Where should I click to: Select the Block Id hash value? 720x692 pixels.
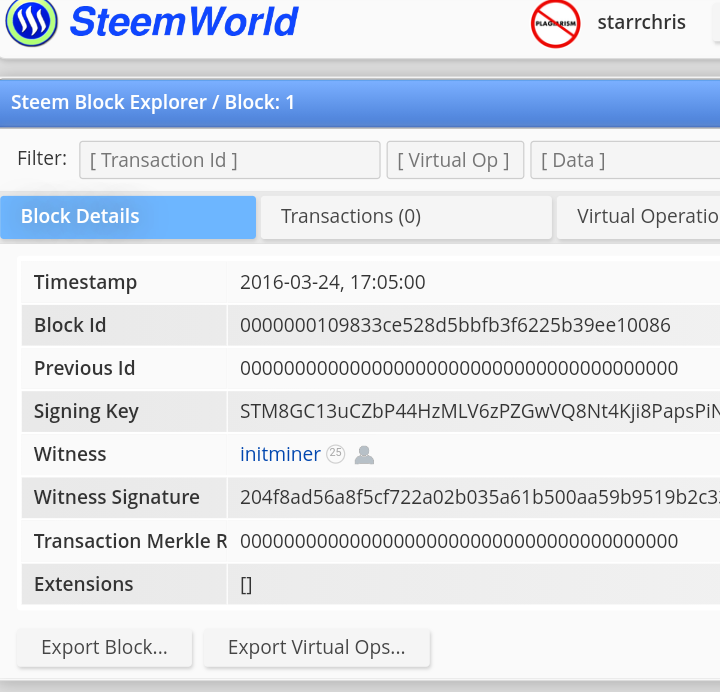coord(455,325)
